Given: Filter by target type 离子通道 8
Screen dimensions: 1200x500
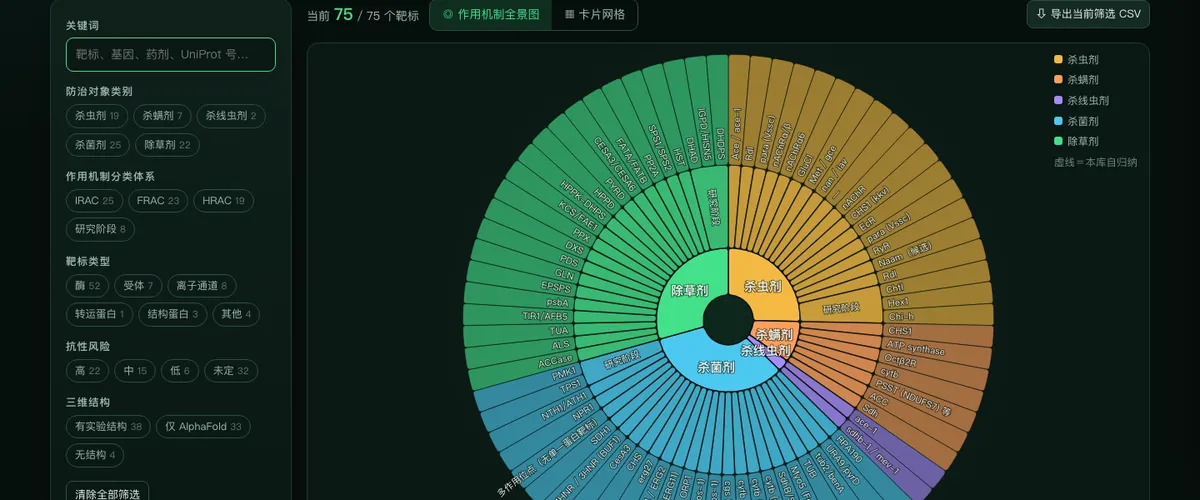Looking at the screenshot, I should (x=202, y=286).
